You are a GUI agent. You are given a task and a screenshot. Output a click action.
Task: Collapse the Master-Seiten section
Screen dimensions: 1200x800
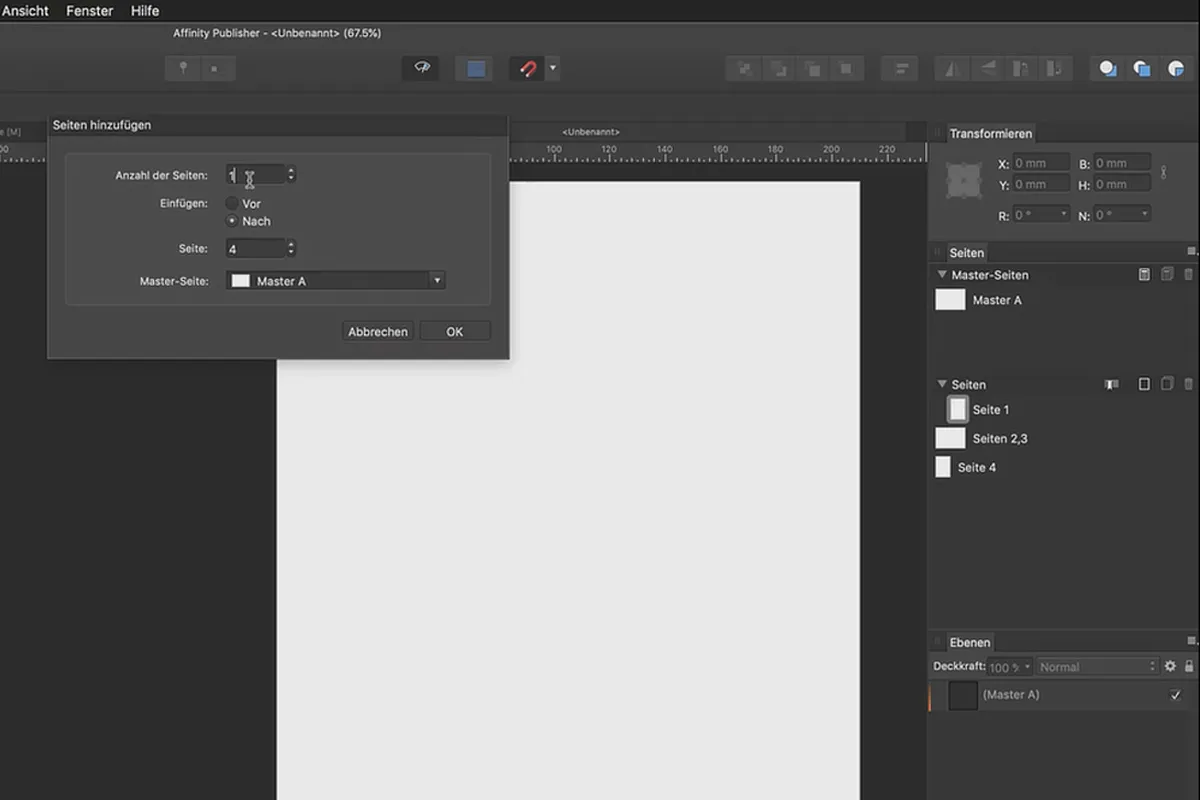[x=942, y=274]
